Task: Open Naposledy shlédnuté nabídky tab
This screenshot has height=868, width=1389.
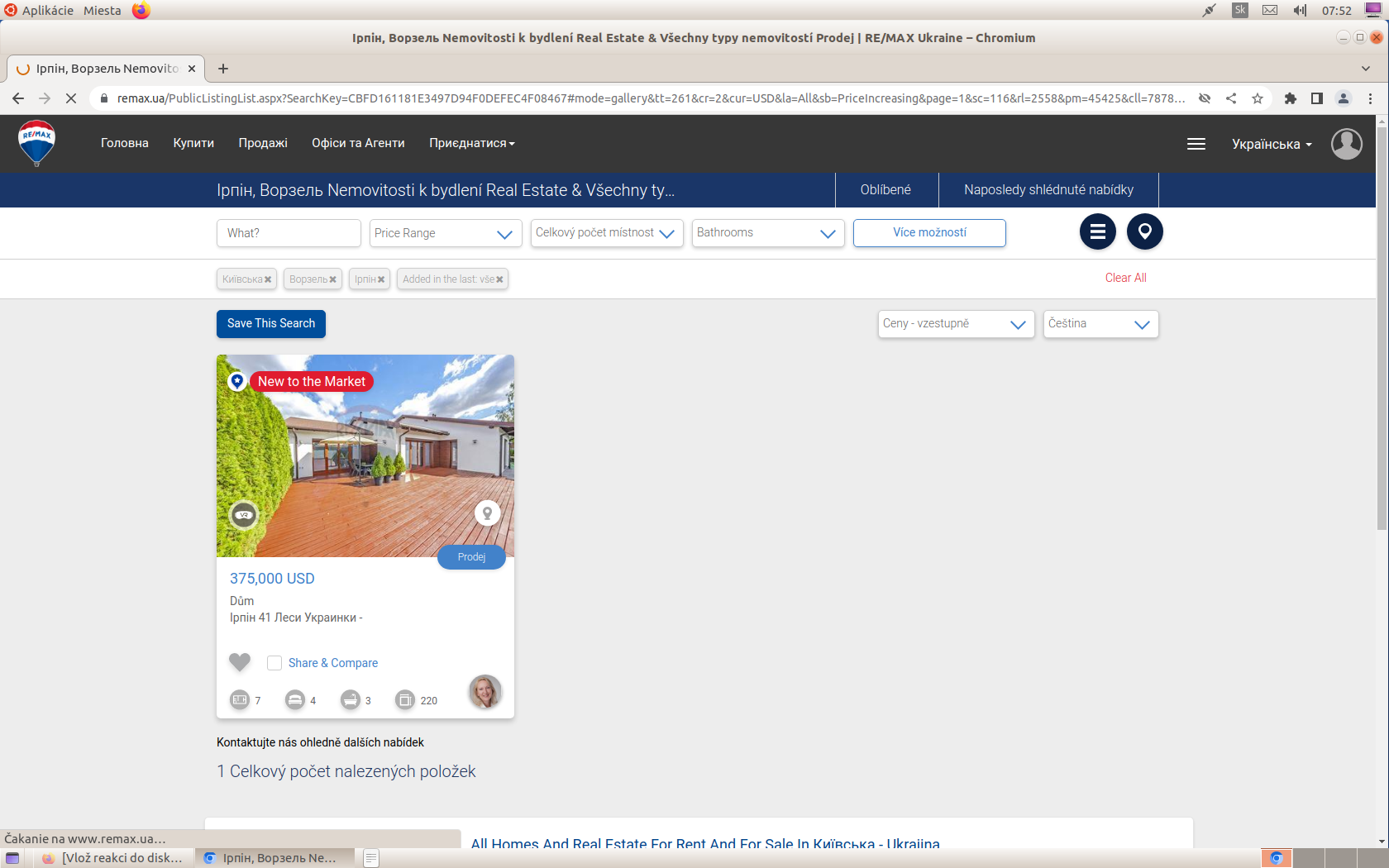Action: point(1048,190)
